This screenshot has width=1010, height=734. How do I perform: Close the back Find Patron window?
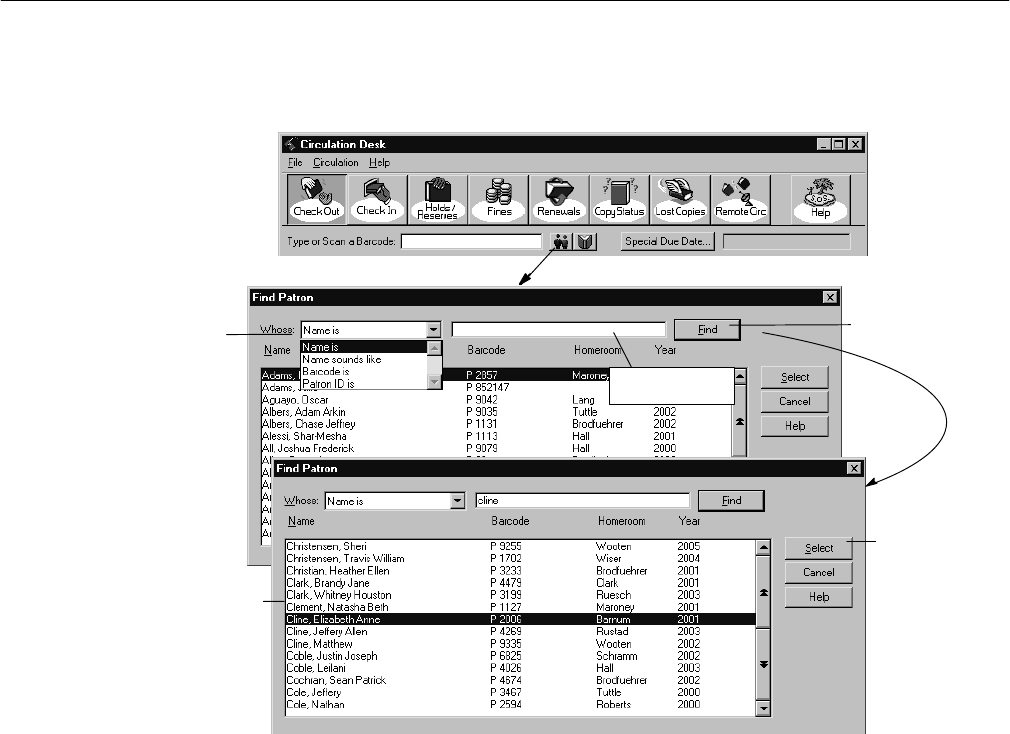point(830,297)
